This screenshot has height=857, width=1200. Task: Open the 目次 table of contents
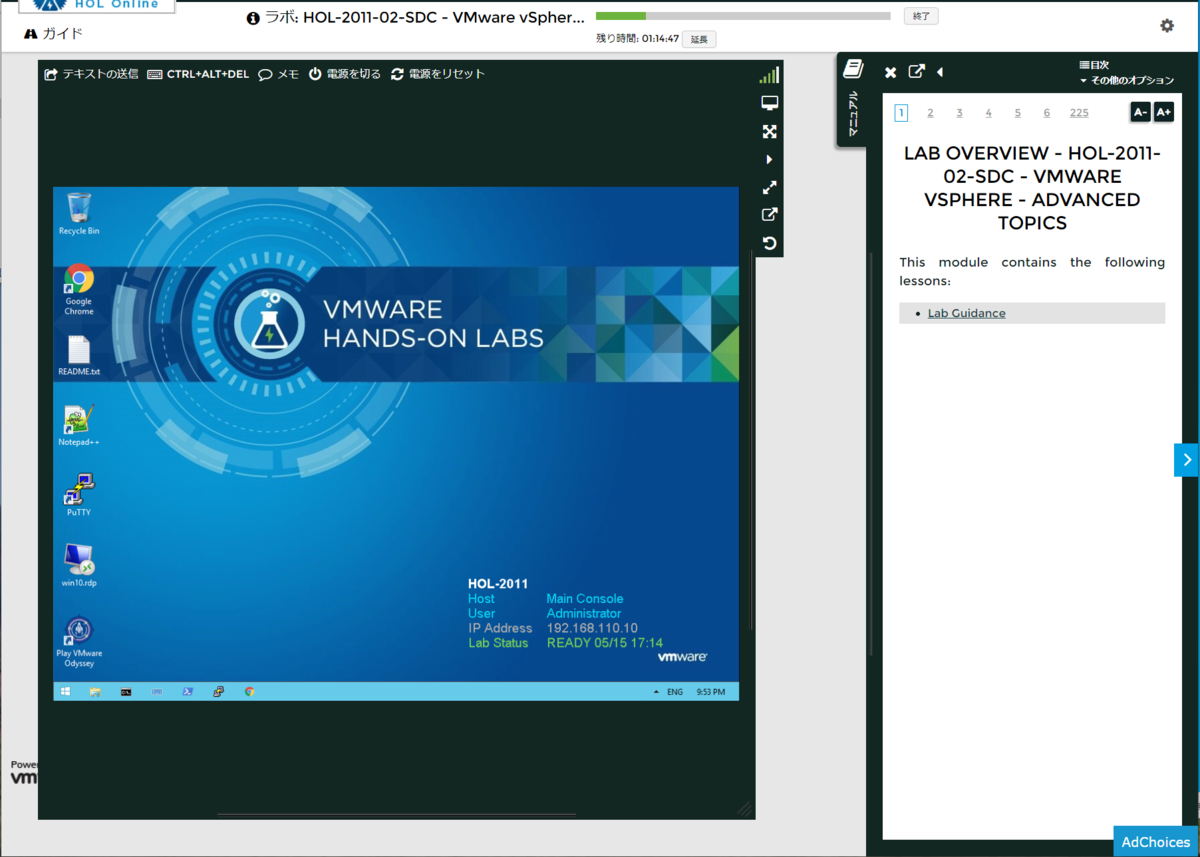point(1094,65)
